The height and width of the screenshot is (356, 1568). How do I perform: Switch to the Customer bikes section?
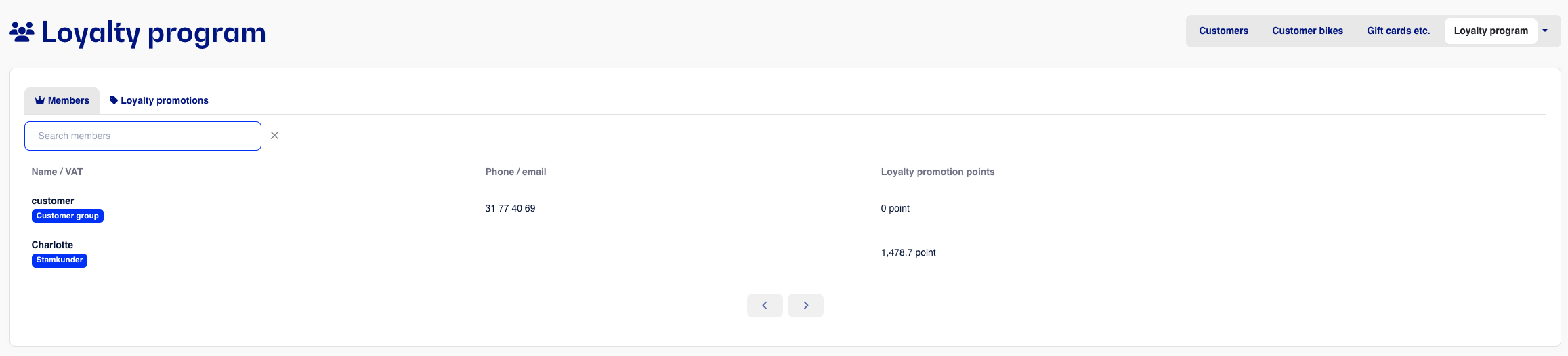pyautogui.click(x=1307, y=31)
